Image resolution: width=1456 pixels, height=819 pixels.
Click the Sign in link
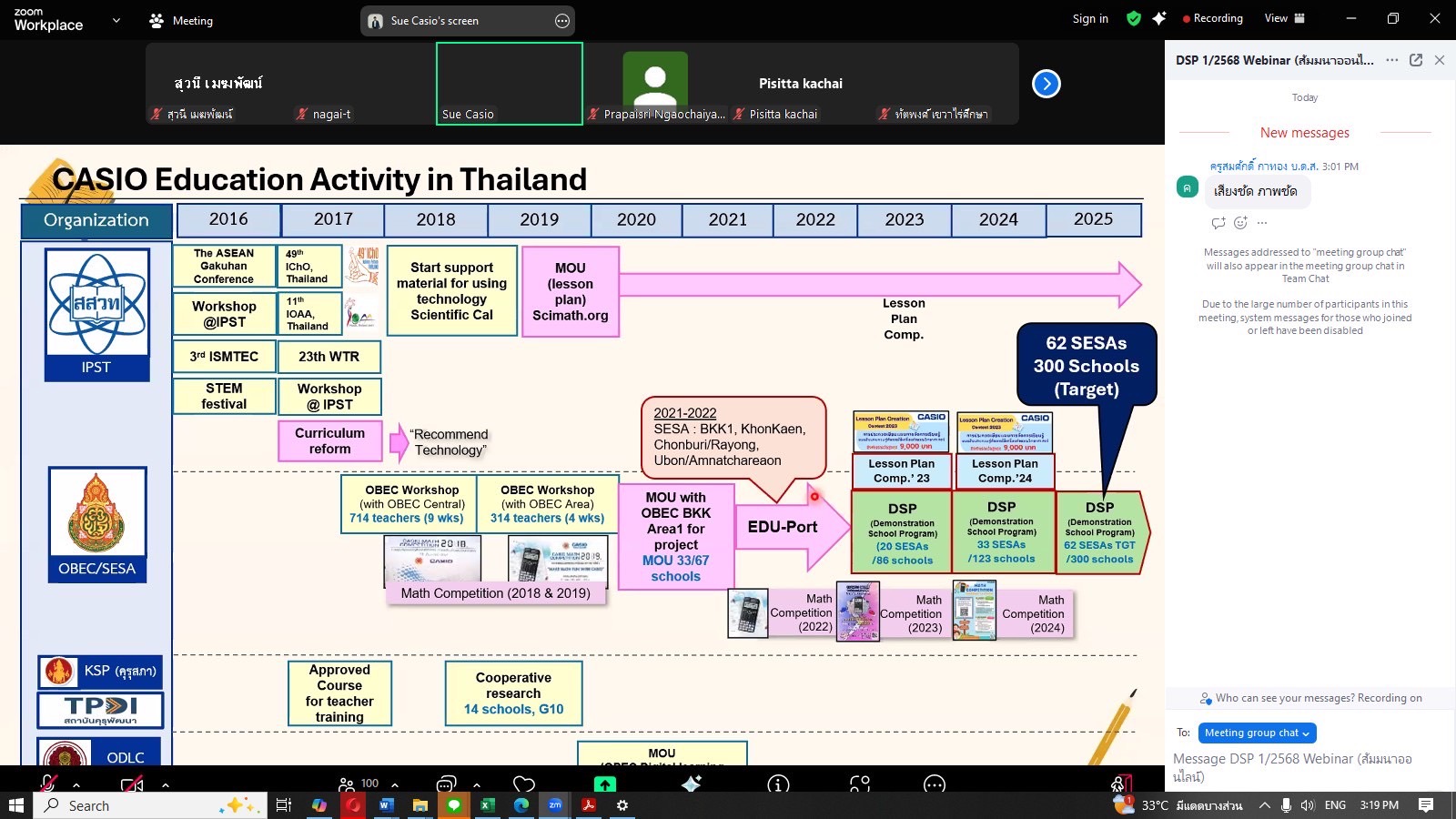(1090, 18)
